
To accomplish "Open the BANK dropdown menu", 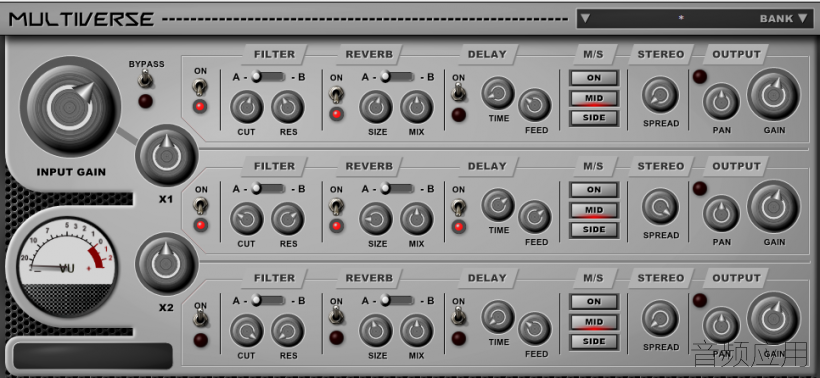I will (x=783, y=19).
